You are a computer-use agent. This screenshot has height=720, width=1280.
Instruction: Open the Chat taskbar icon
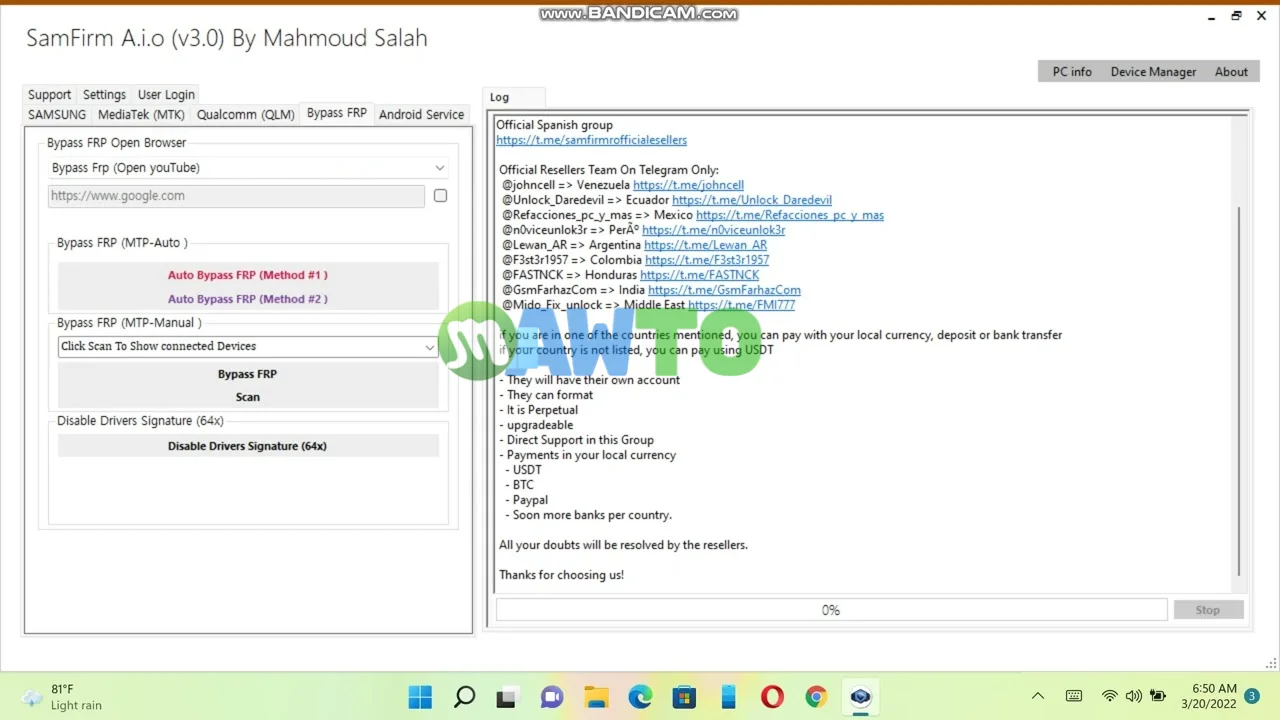(x=551, y=697)
